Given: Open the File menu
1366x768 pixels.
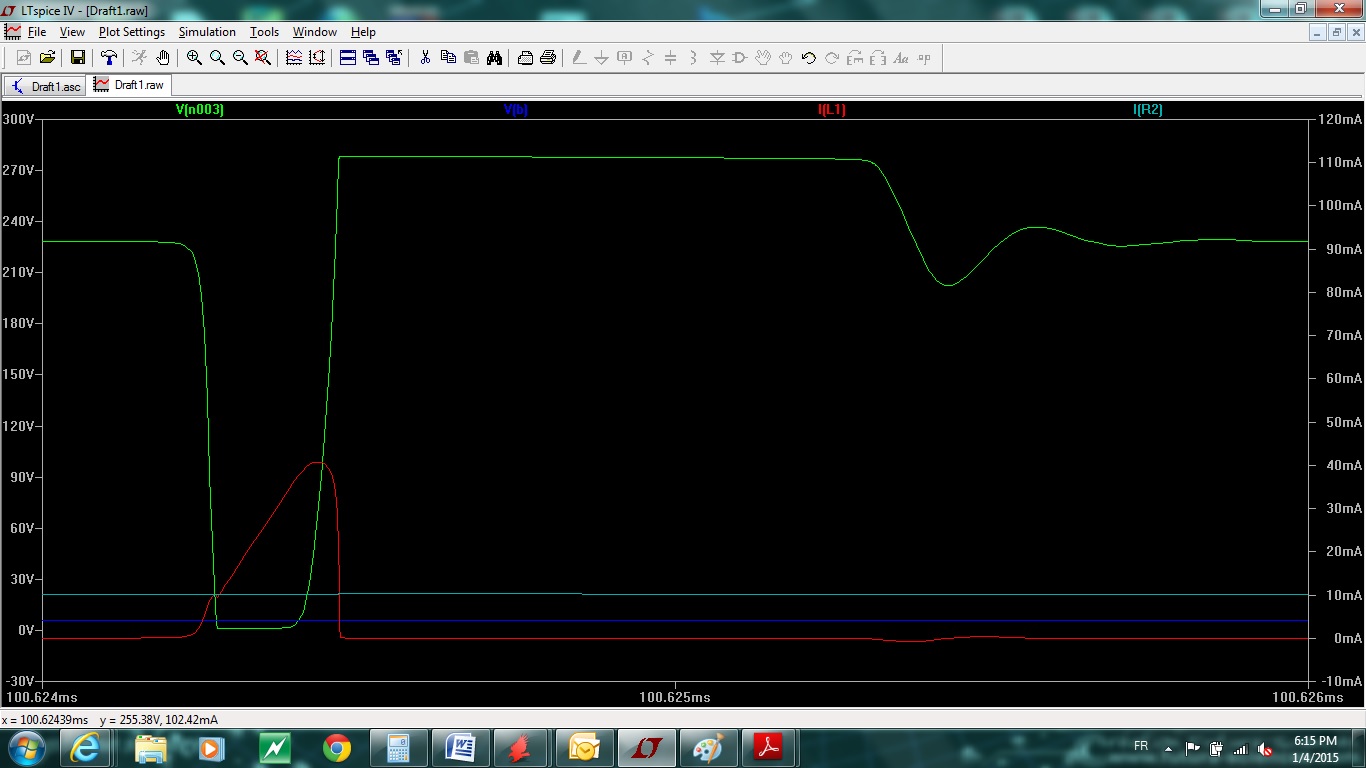Looking at the screenshot, I should 37,32.
